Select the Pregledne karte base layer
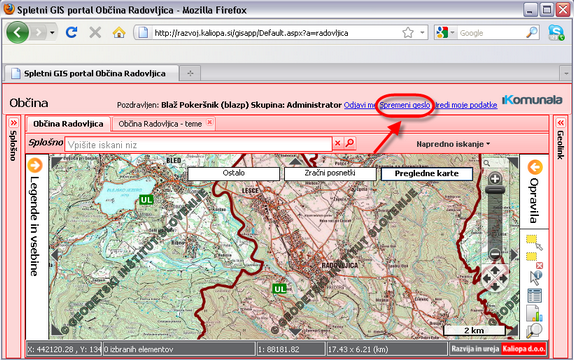This screenshot has height=360, width=574. [x=426, y=174]
